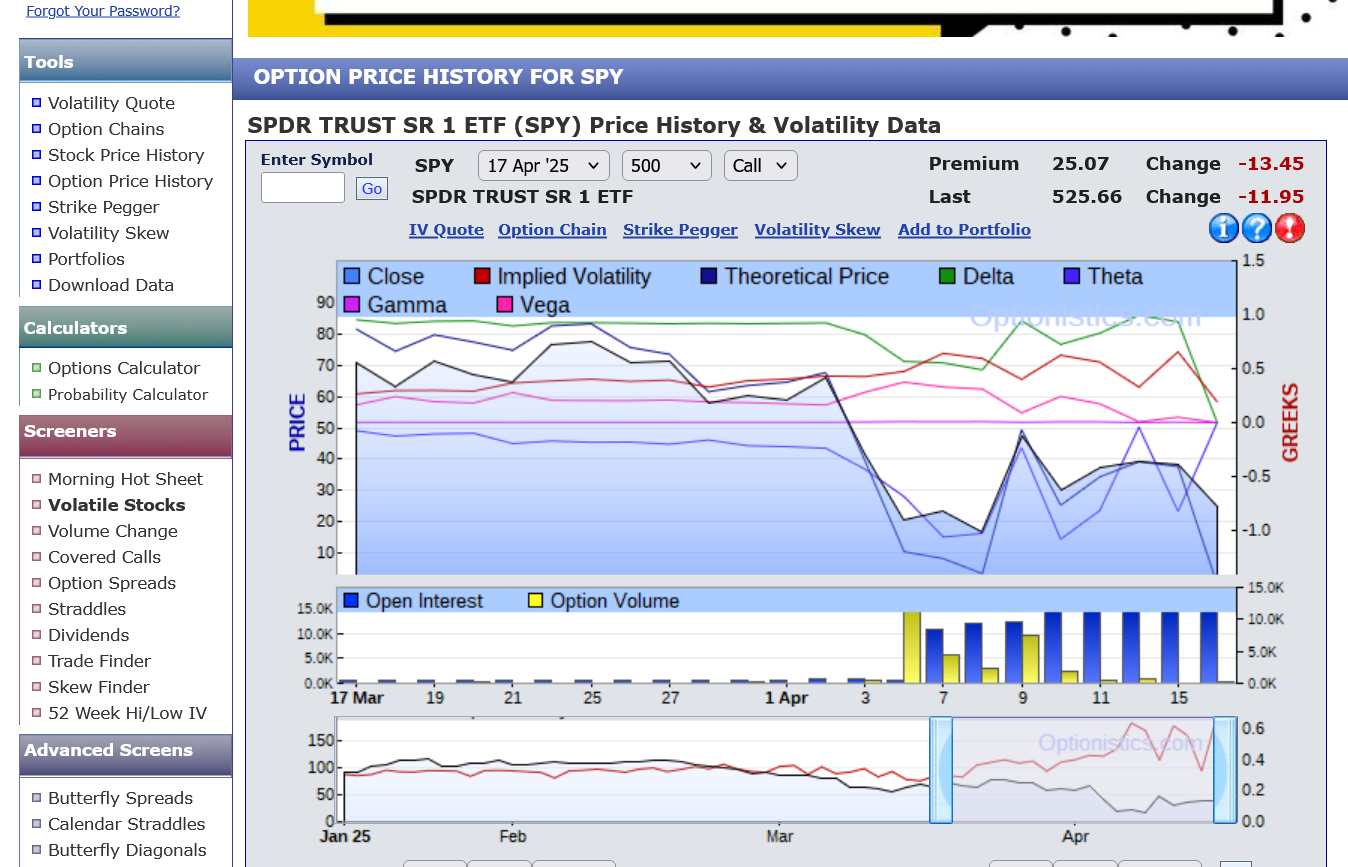Screen dimensions: 1348x867
Task: Select the left range slider handle
Action: point(941,770)
